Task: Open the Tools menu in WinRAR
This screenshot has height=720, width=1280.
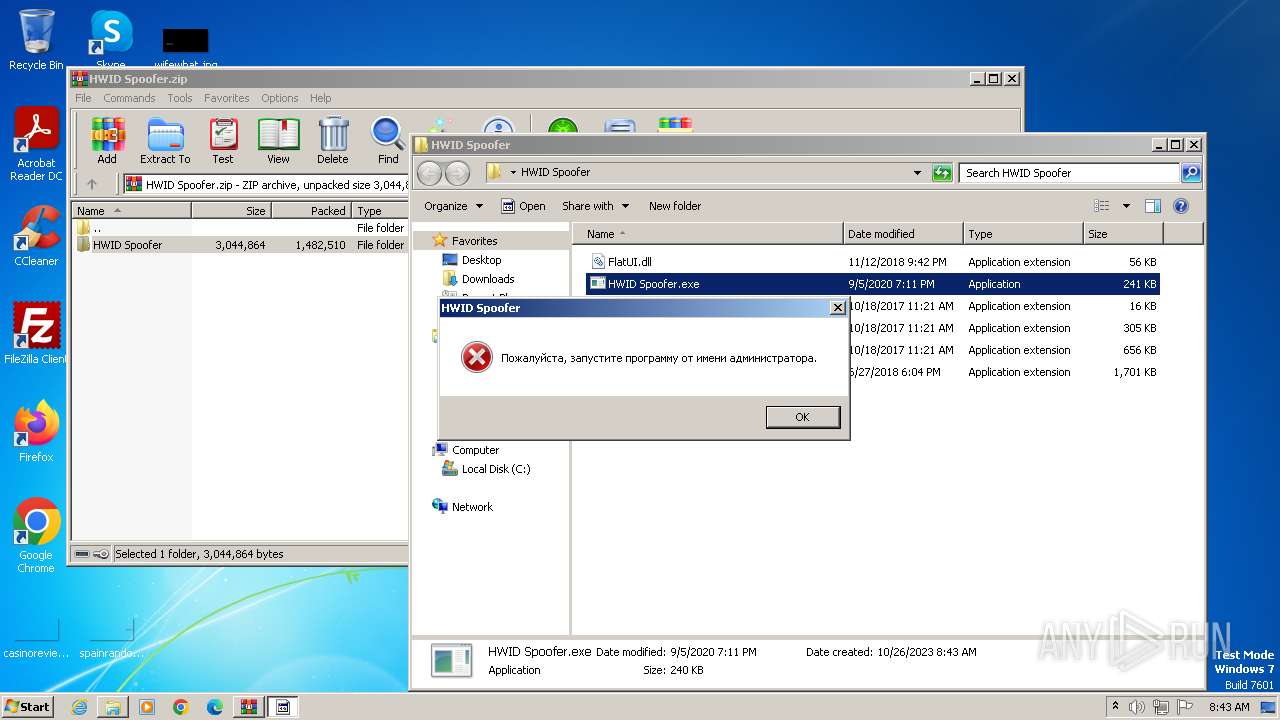Action: pos(180,98)
